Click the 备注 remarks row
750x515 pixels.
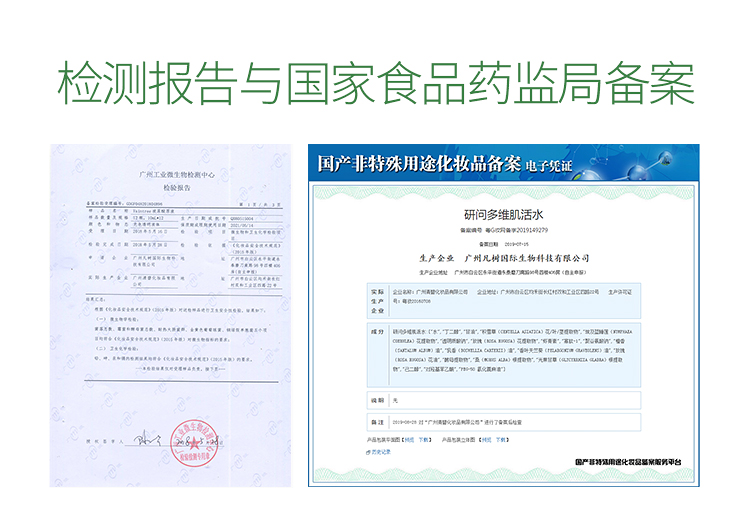click(504, 422)
